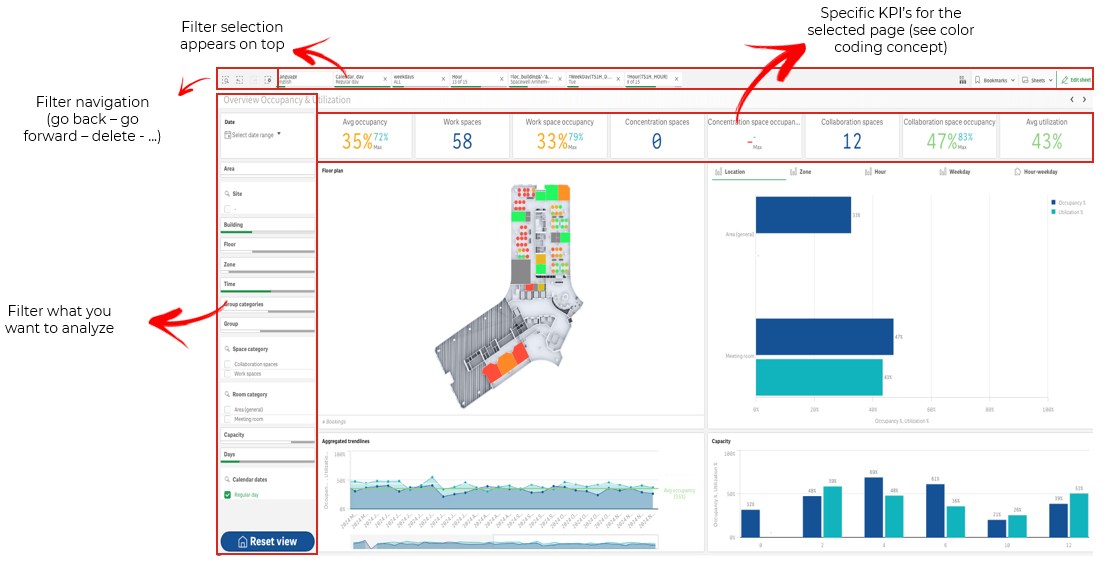This screenshot has width=1106, height=570.
Task: Expand the Floor filter
Action: [x=267, y=245]
